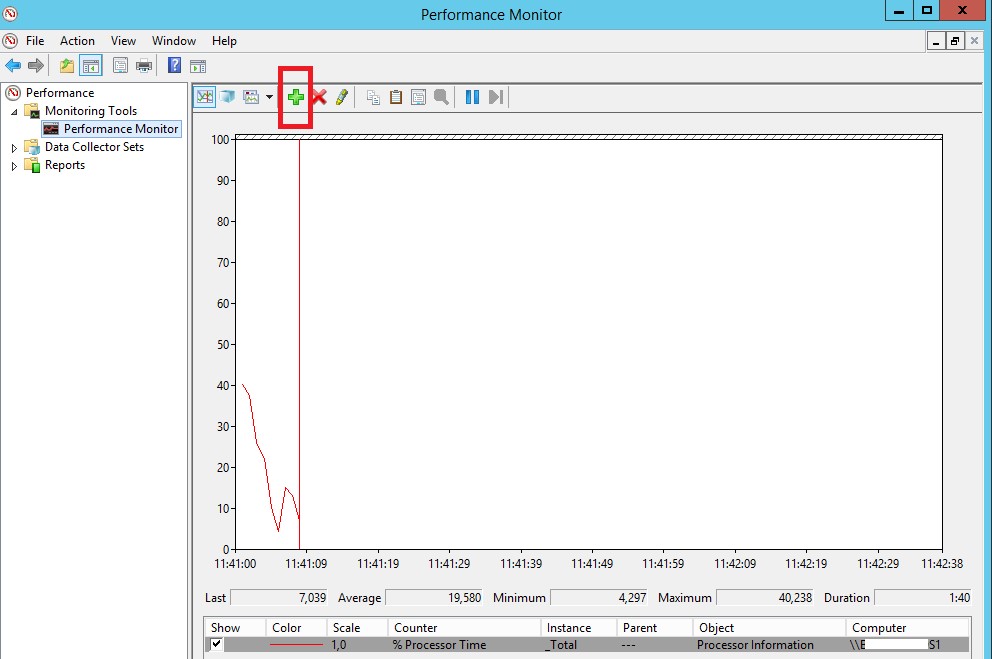The height and width of the screenshot is (659, 992).
Task: Toggle the console tree show/hide icon
Action: pyautogui.click(x=91, y=66)
